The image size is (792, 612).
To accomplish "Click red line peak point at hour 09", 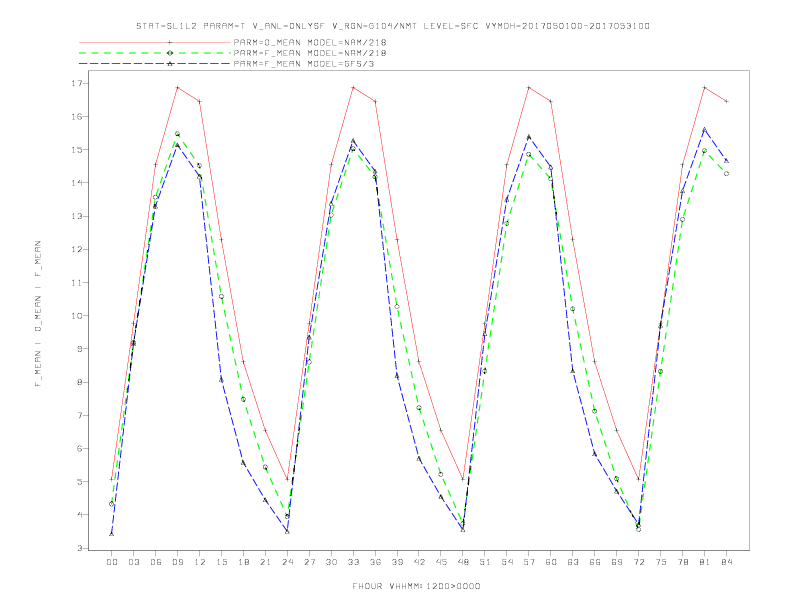I will point(177,88).
